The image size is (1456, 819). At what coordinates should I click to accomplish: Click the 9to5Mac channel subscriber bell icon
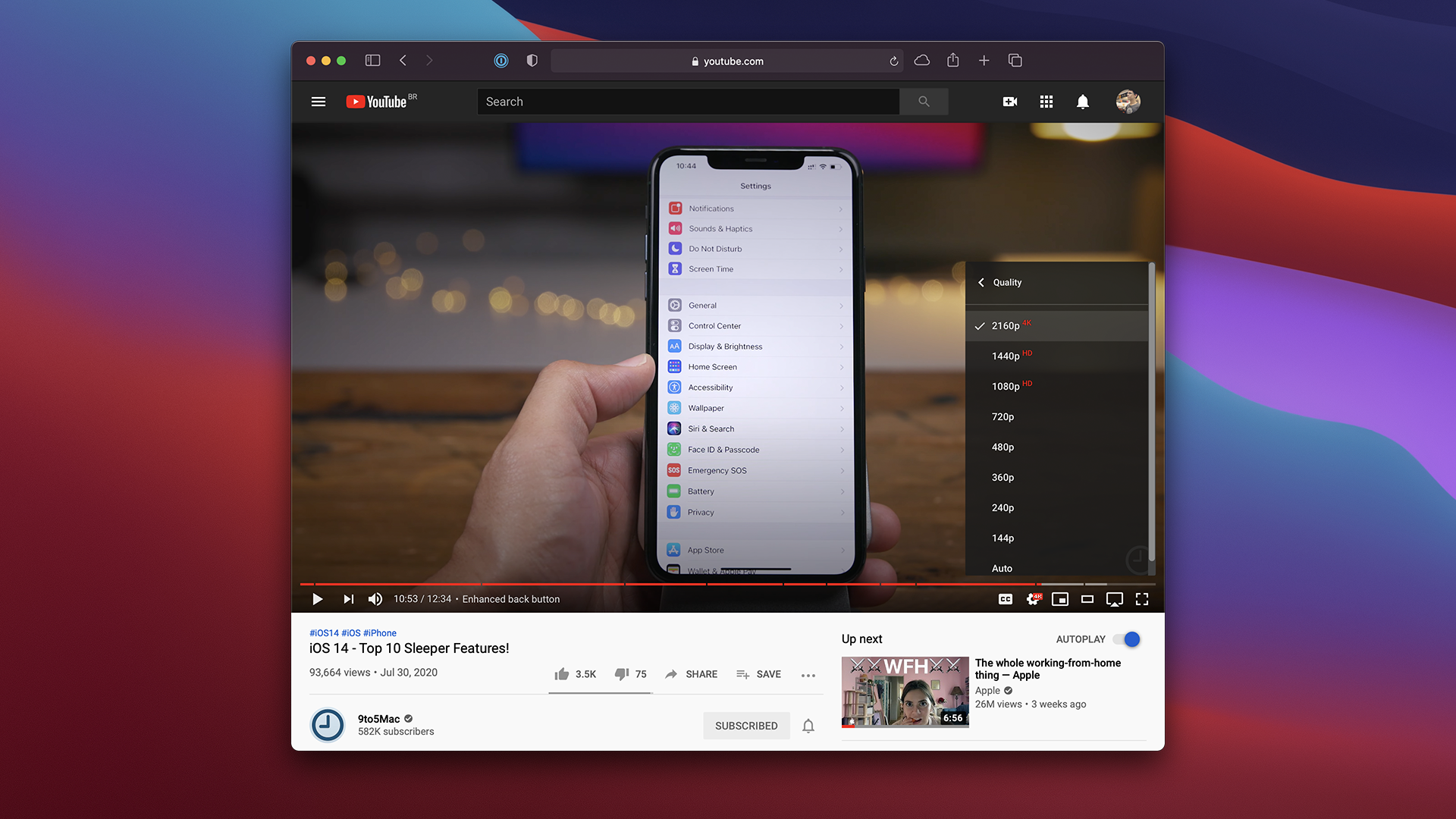[808, 725]
